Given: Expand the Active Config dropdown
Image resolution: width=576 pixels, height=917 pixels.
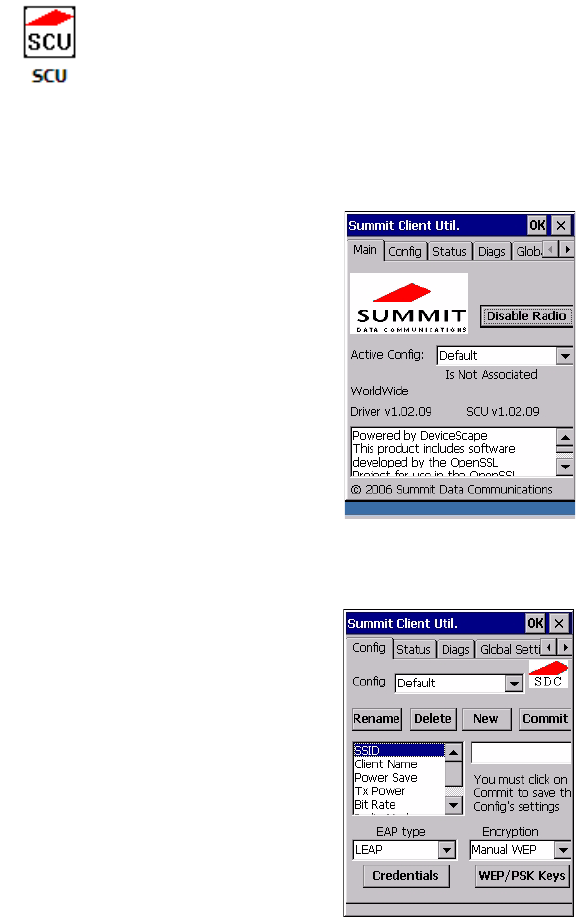Looking at the screenshot, I should (564, 356).
